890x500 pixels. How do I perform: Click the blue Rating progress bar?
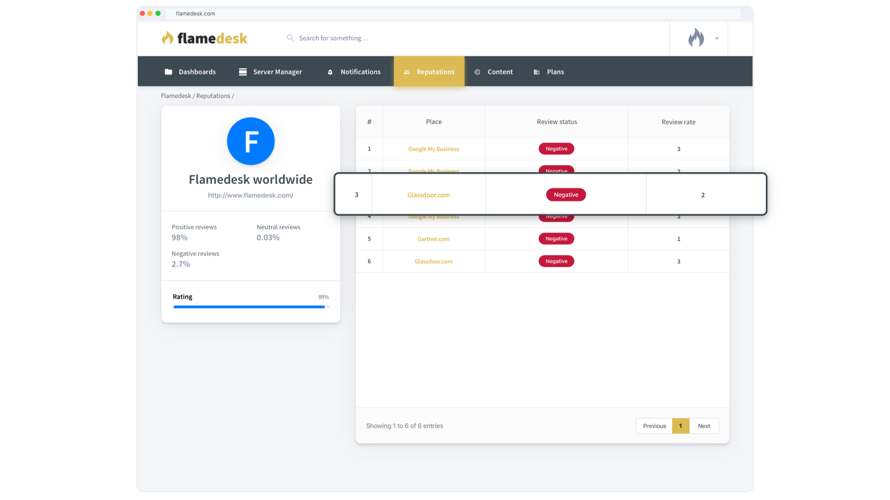pos(250,307)
